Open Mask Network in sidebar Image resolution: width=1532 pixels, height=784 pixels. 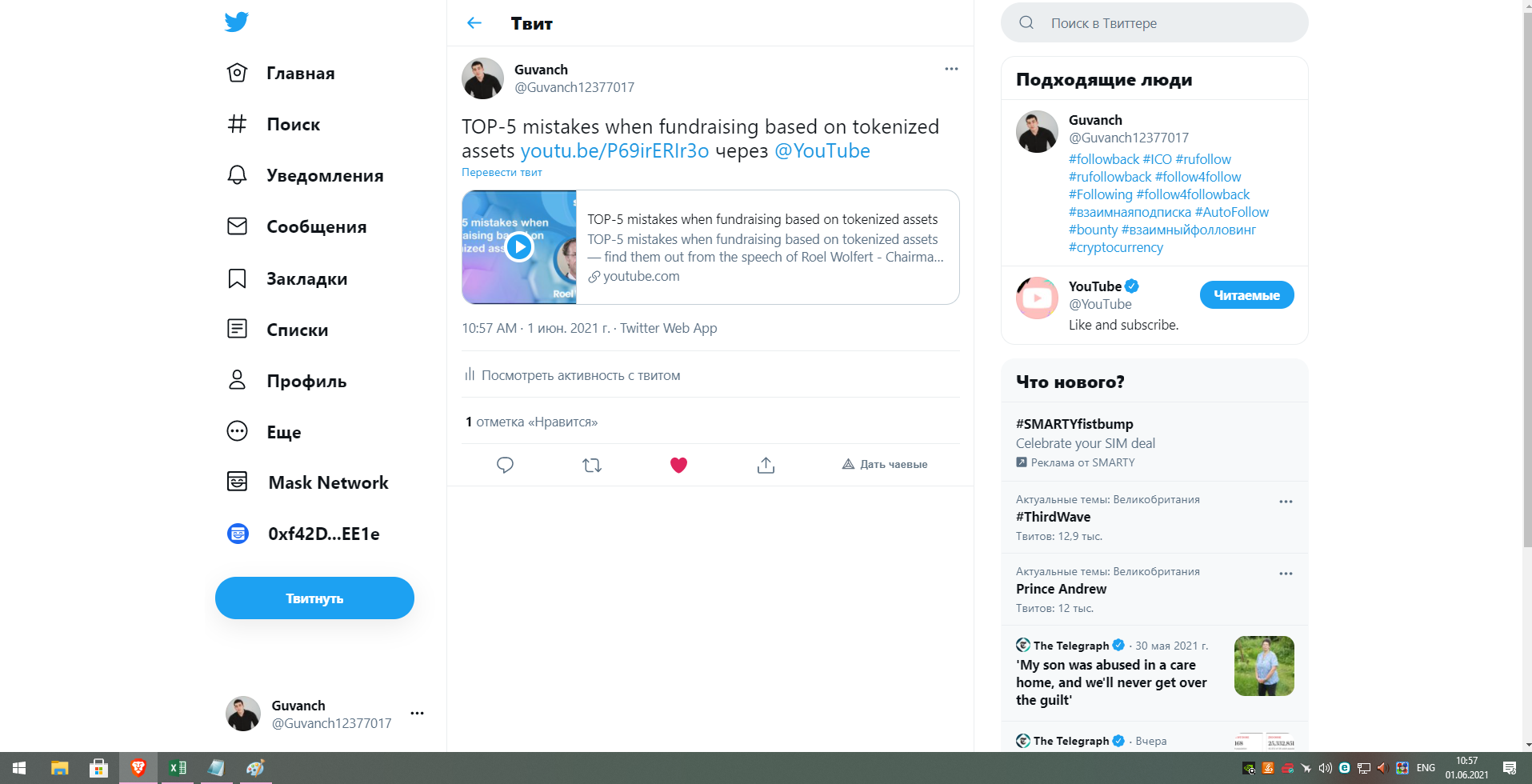tap(308, 482)
